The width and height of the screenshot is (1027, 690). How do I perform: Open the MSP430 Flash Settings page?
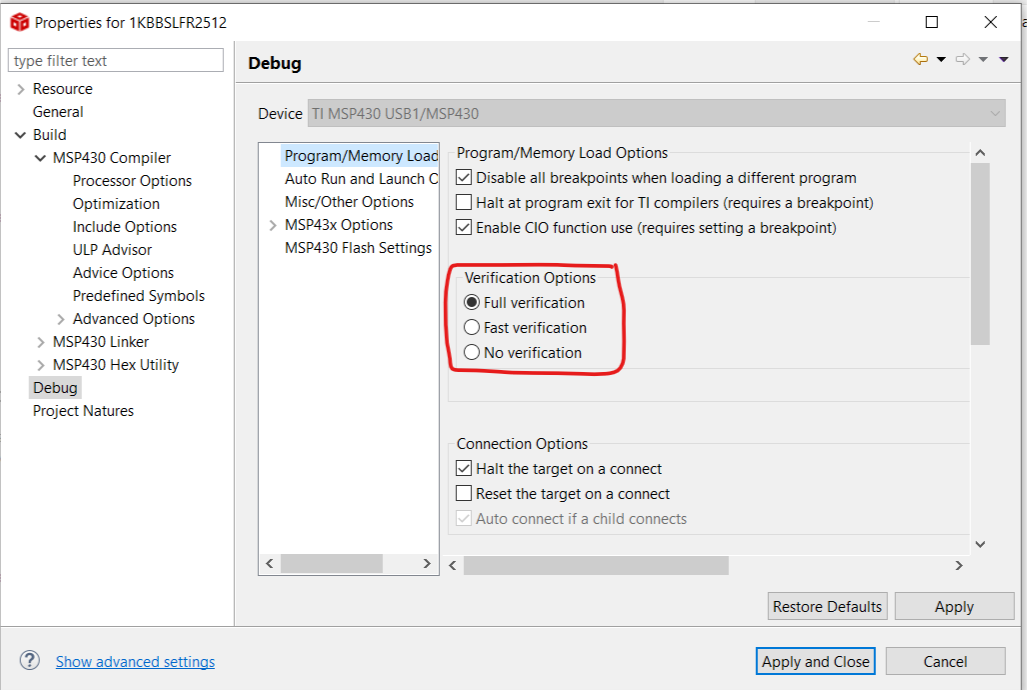tap(358, 248)
